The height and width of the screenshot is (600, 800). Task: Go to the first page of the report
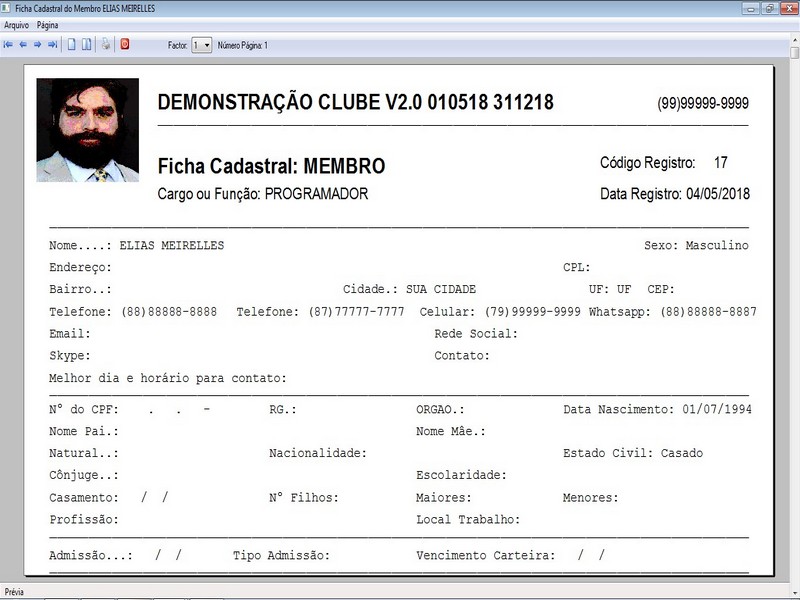point(8,45)
